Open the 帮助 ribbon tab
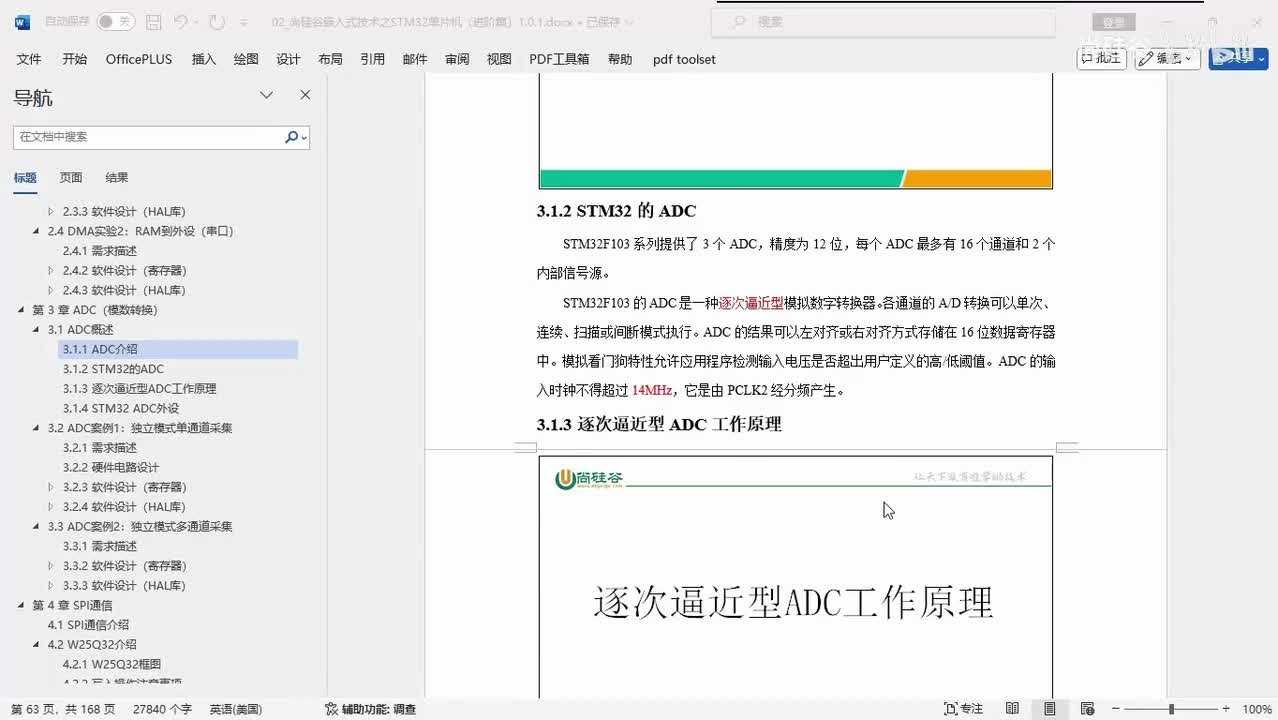Viewport: 1278px width, 720px height. coord(620,59)
